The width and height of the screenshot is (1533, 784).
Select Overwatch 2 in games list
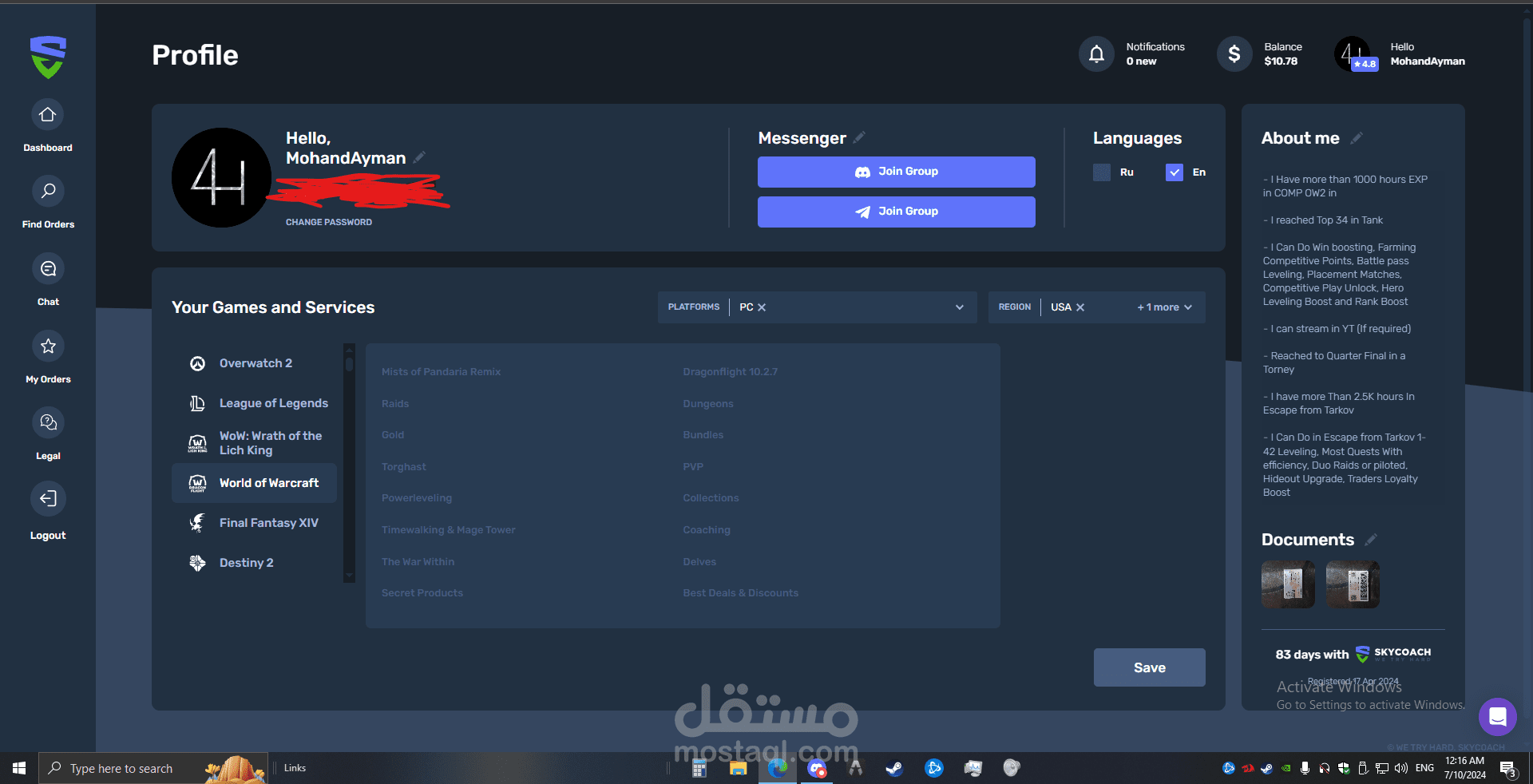pos(255,363)
